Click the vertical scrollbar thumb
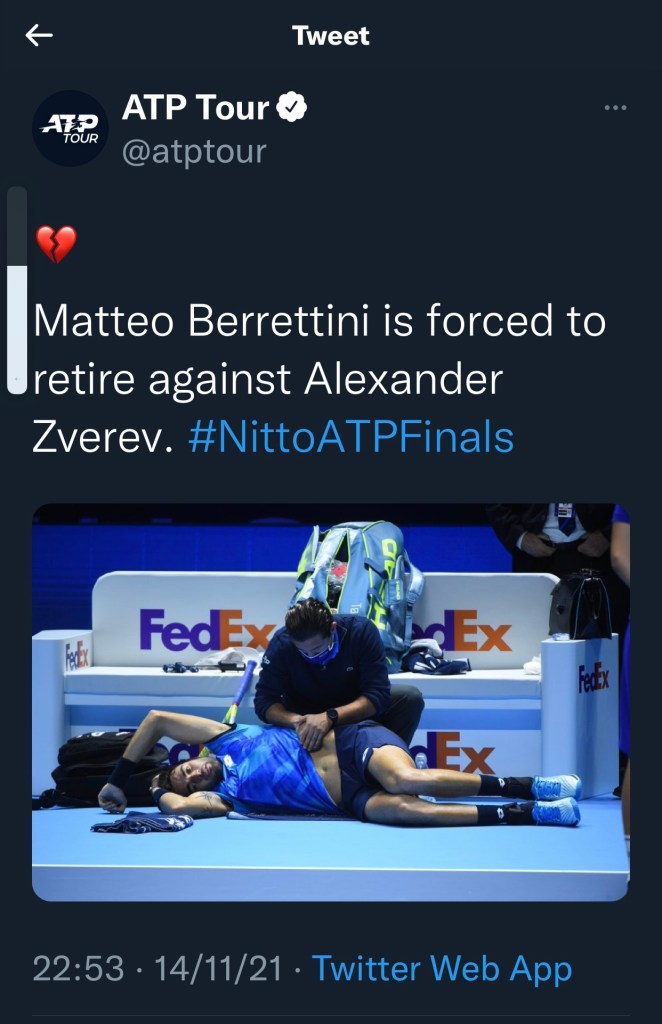Screen dimensions: 662x1024 [17, 328]
